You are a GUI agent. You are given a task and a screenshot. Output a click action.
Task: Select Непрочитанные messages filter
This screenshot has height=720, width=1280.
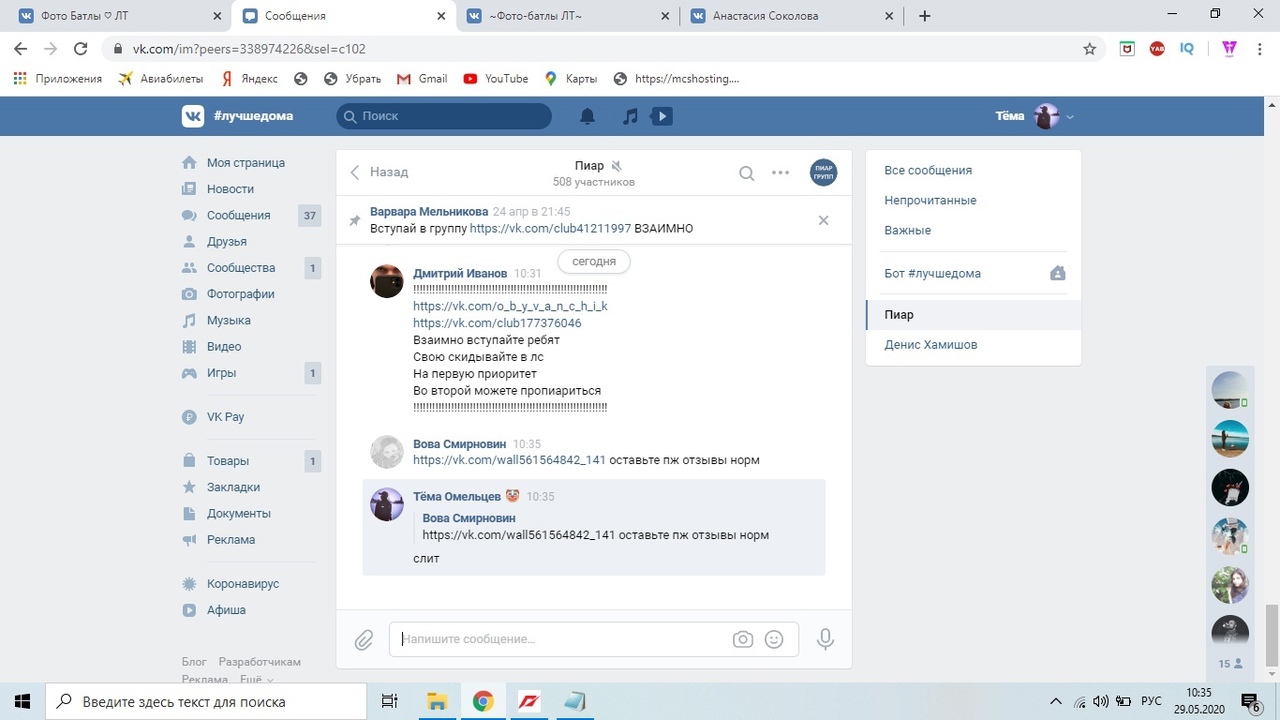point(930,200)
